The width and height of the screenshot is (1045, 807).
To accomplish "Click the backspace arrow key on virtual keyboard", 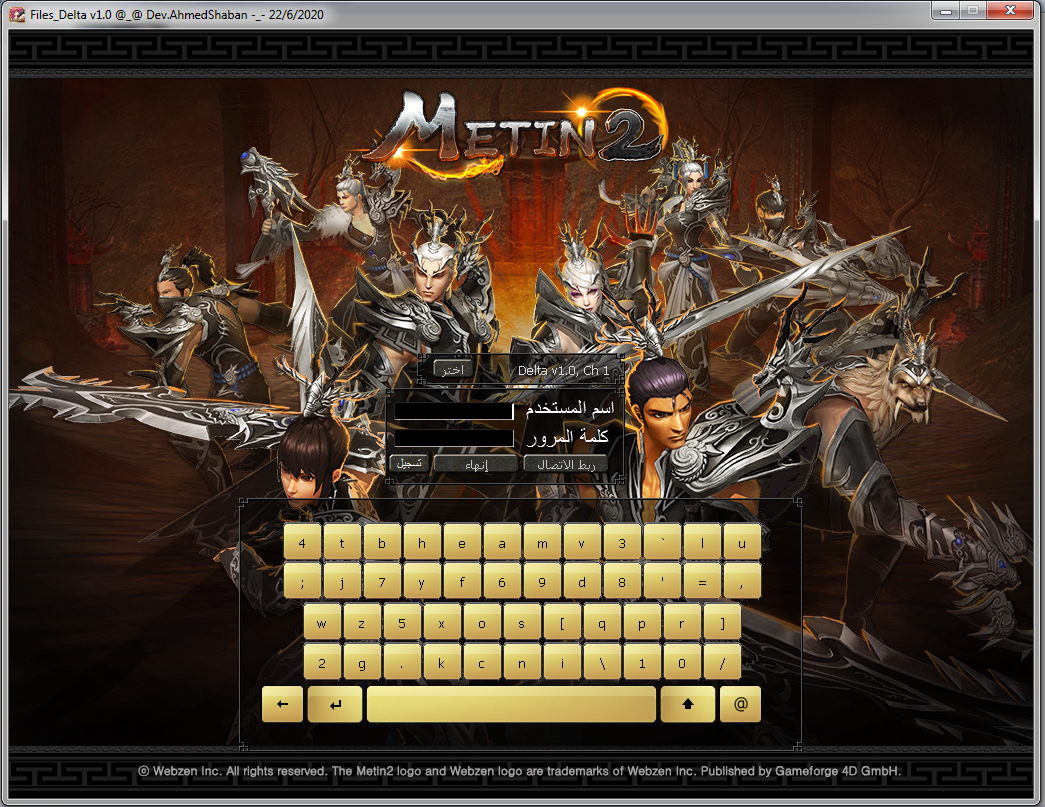I will [283, 704].
